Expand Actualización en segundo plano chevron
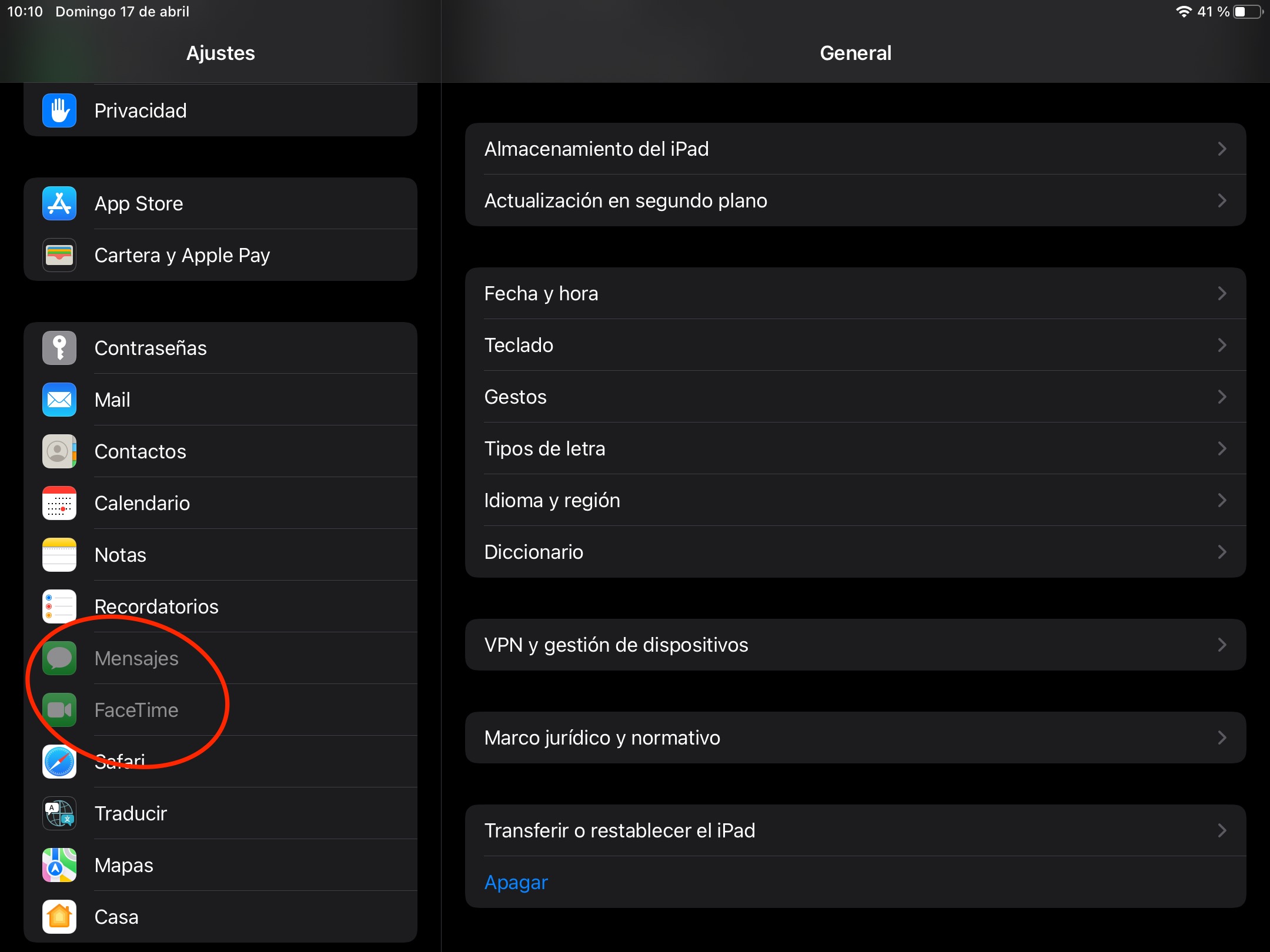1270x952 pixels. tap(1222, 200)
